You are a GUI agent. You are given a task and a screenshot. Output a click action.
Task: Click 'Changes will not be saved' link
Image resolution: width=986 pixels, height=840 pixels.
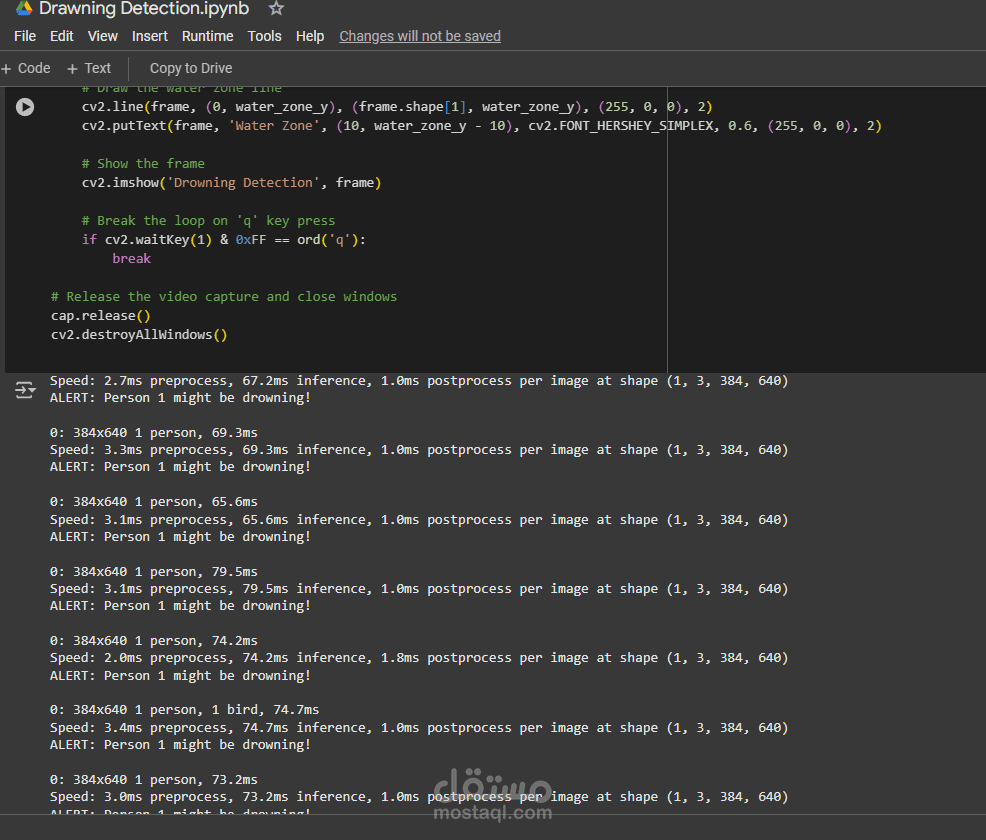(420, 36)
